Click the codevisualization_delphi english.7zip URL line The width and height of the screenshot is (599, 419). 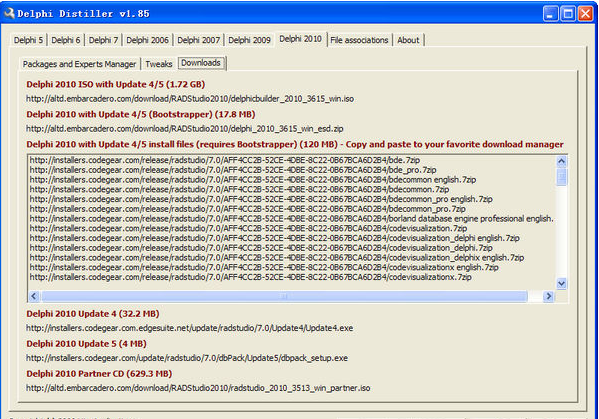click(274, 238)
